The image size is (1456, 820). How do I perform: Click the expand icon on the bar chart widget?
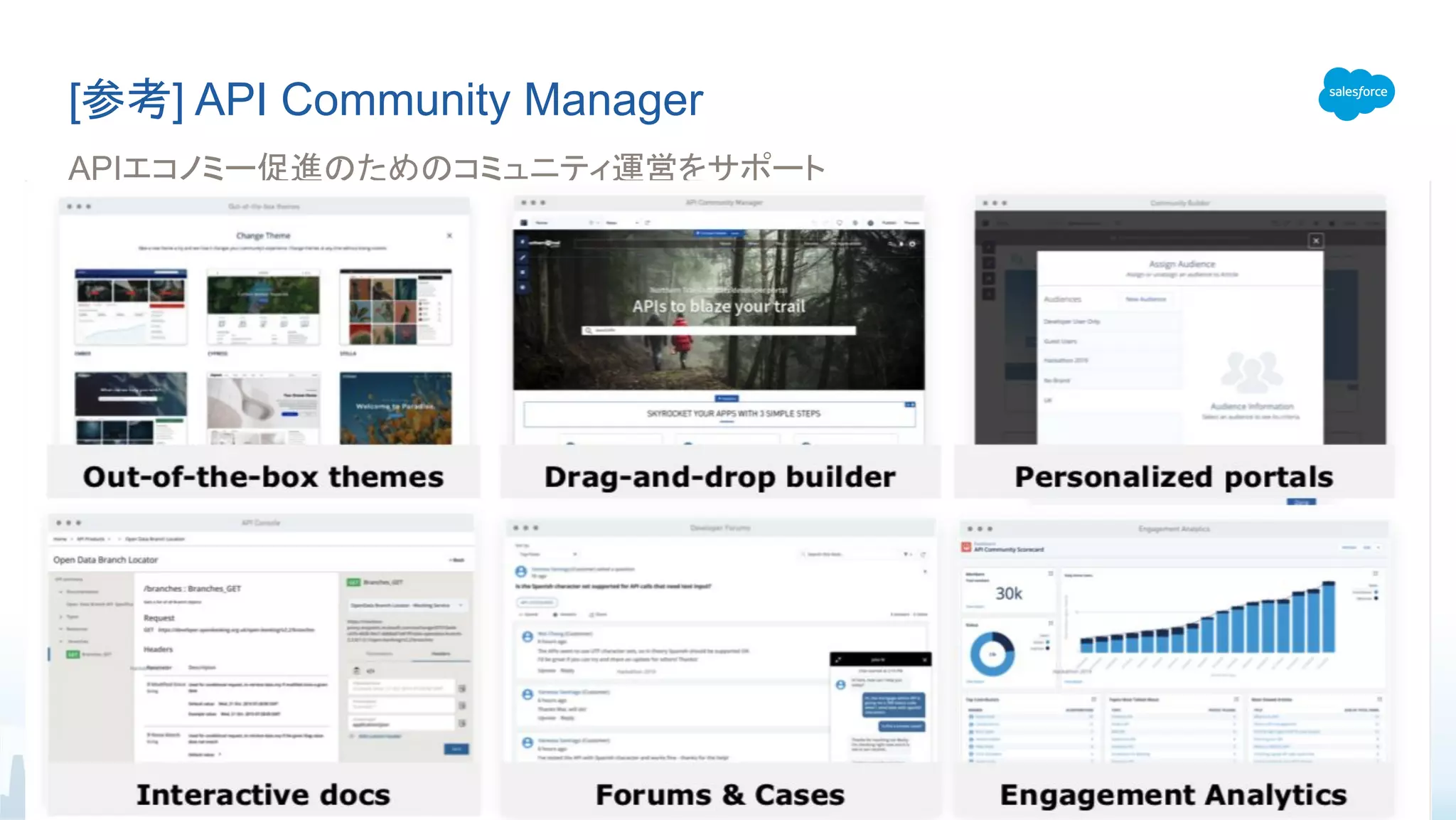tap(1375, 573)
